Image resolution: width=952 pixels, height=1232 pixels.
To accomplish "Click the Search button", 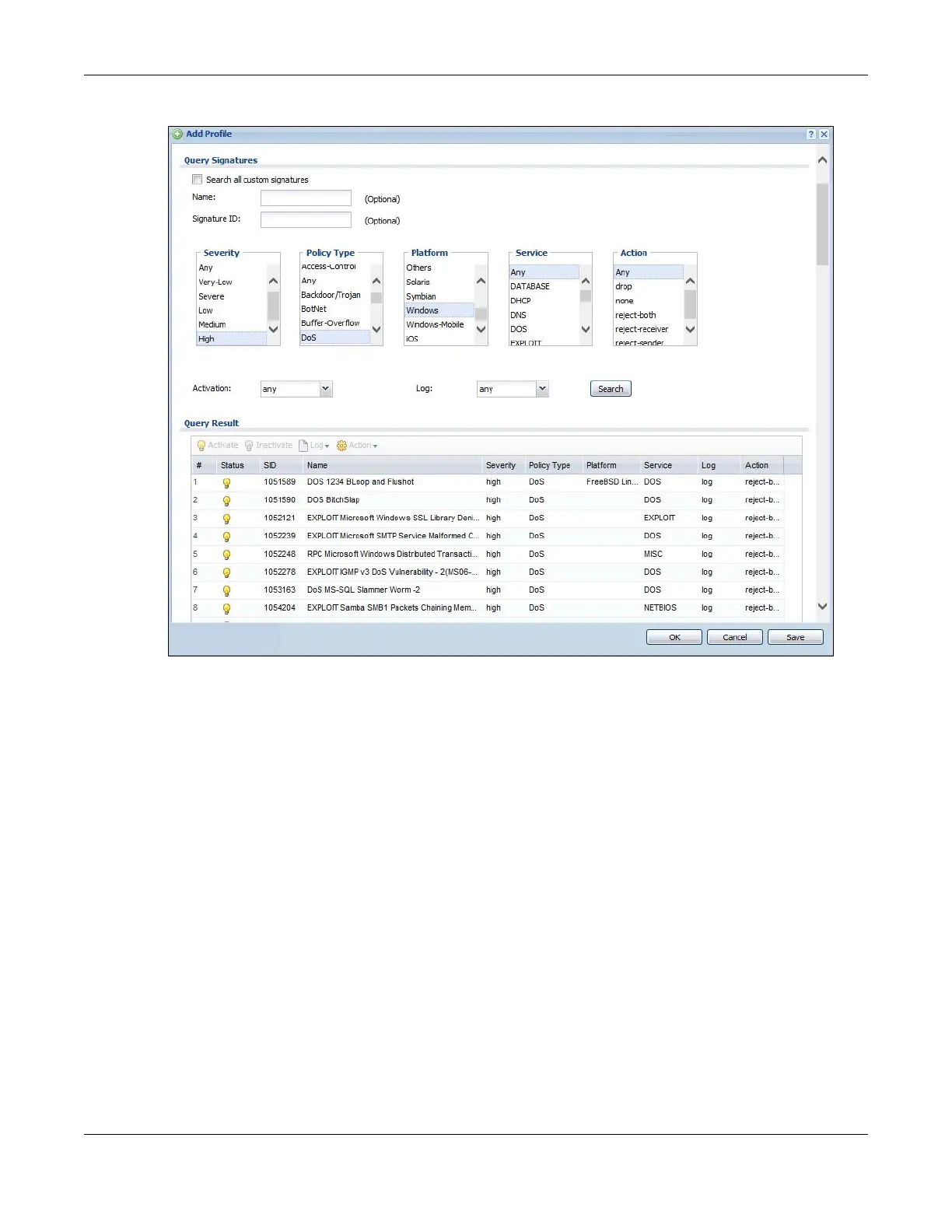I will coord(611,389).
